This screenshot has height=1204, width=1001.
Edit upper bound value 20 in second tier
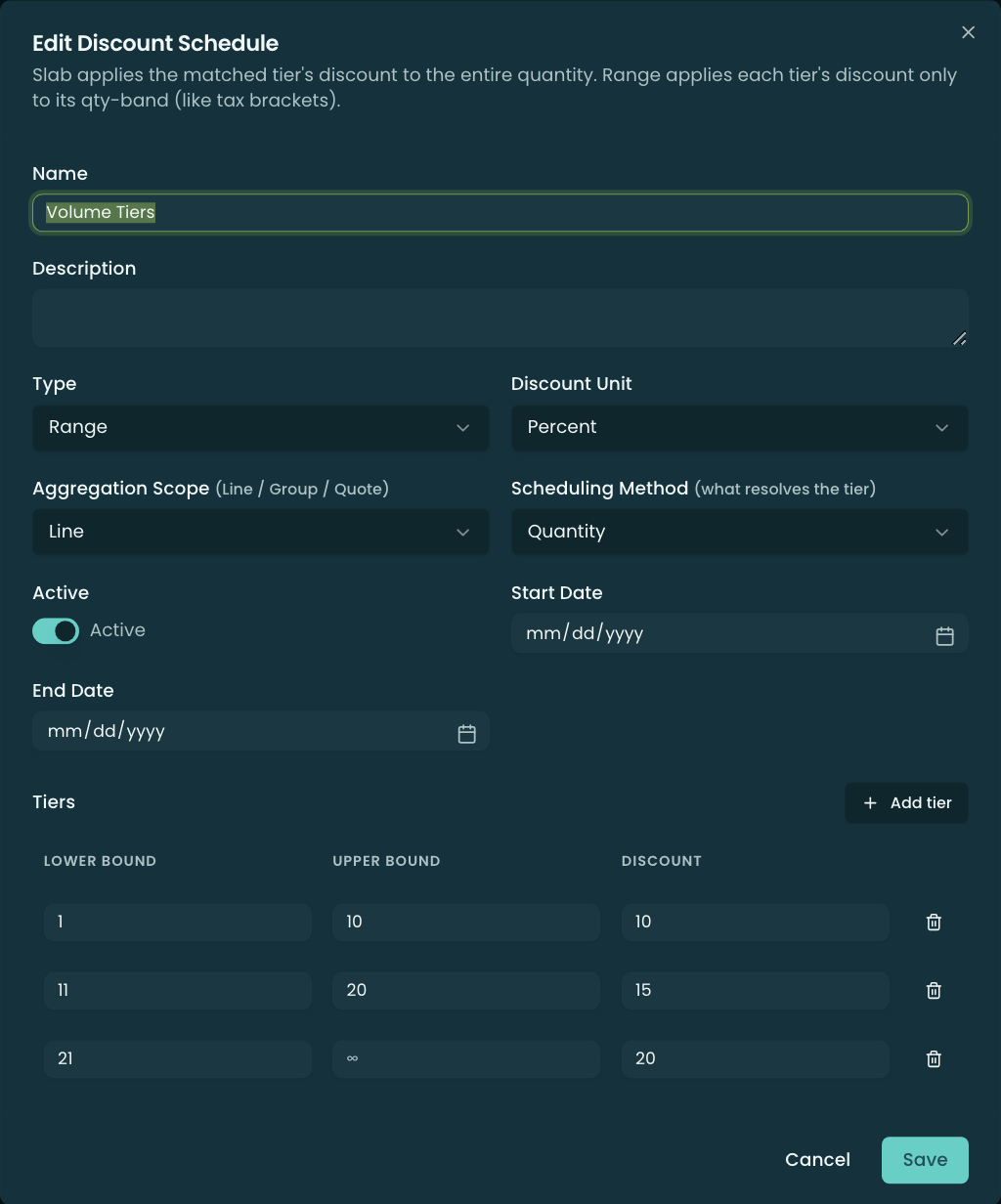(x=466, y=990)
